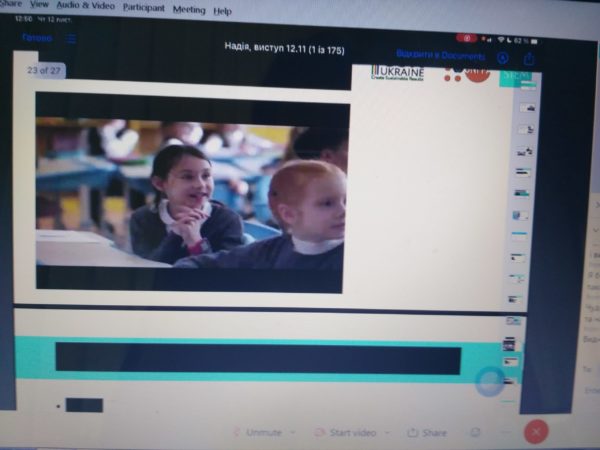Open the Help menu

click(x=222, y=11)
